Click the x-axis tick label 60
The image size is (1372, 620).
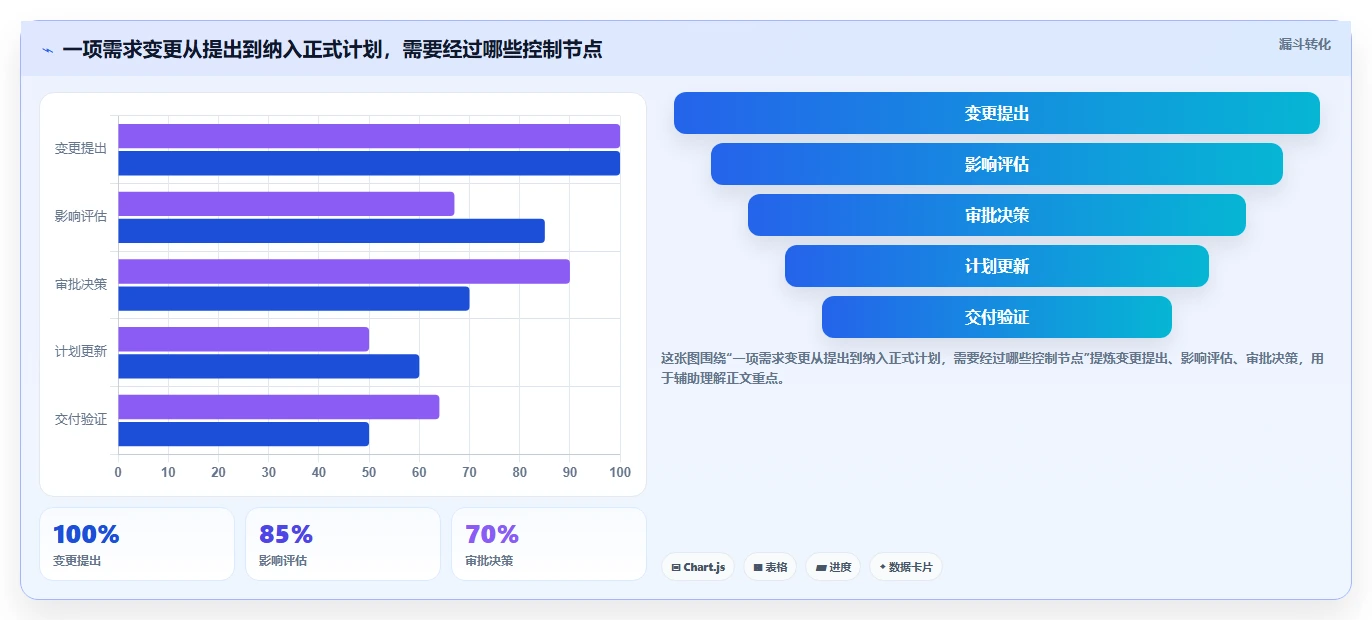419,472
